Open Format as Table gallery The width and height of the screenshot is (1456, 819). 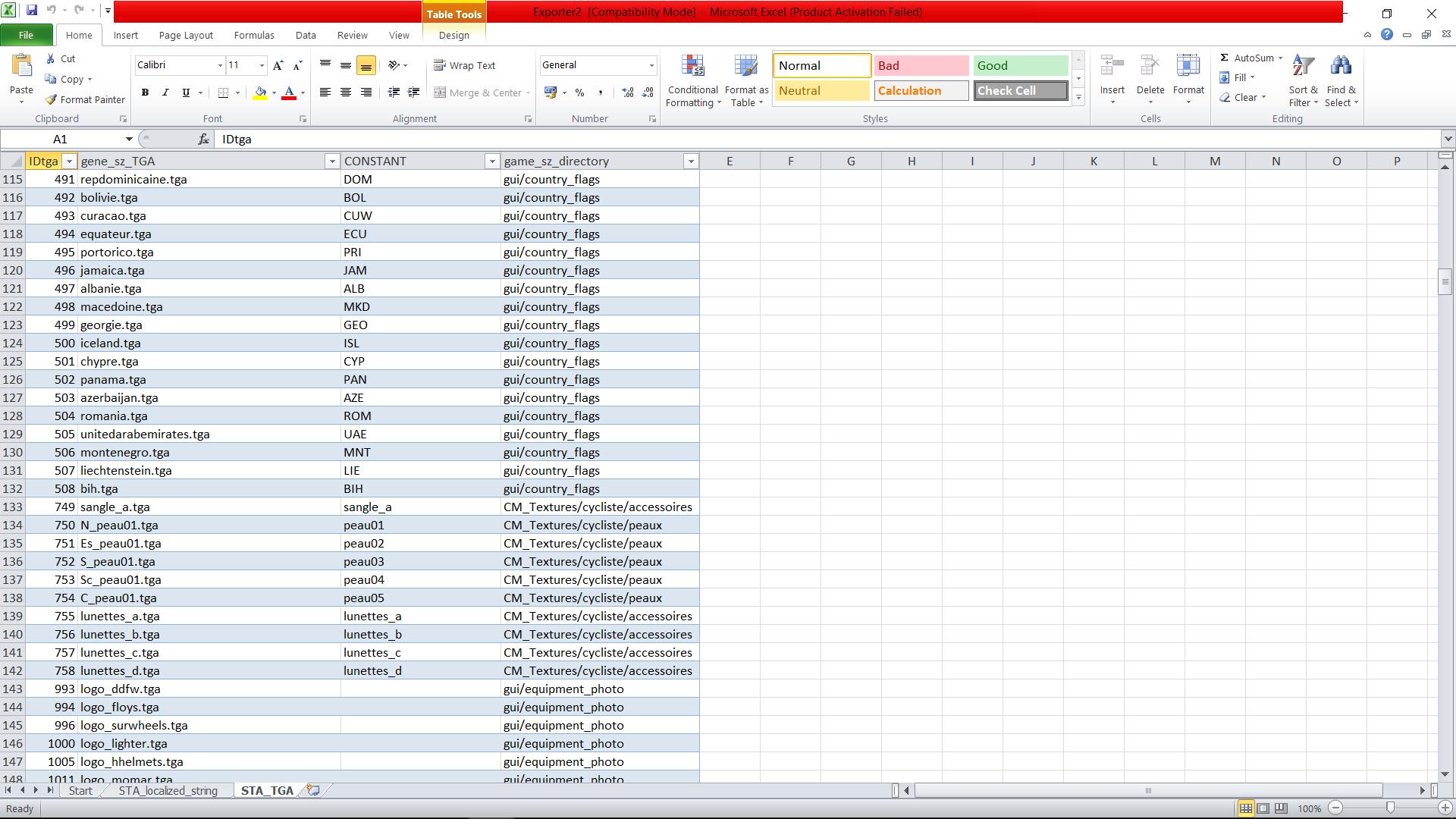(746, 67)
